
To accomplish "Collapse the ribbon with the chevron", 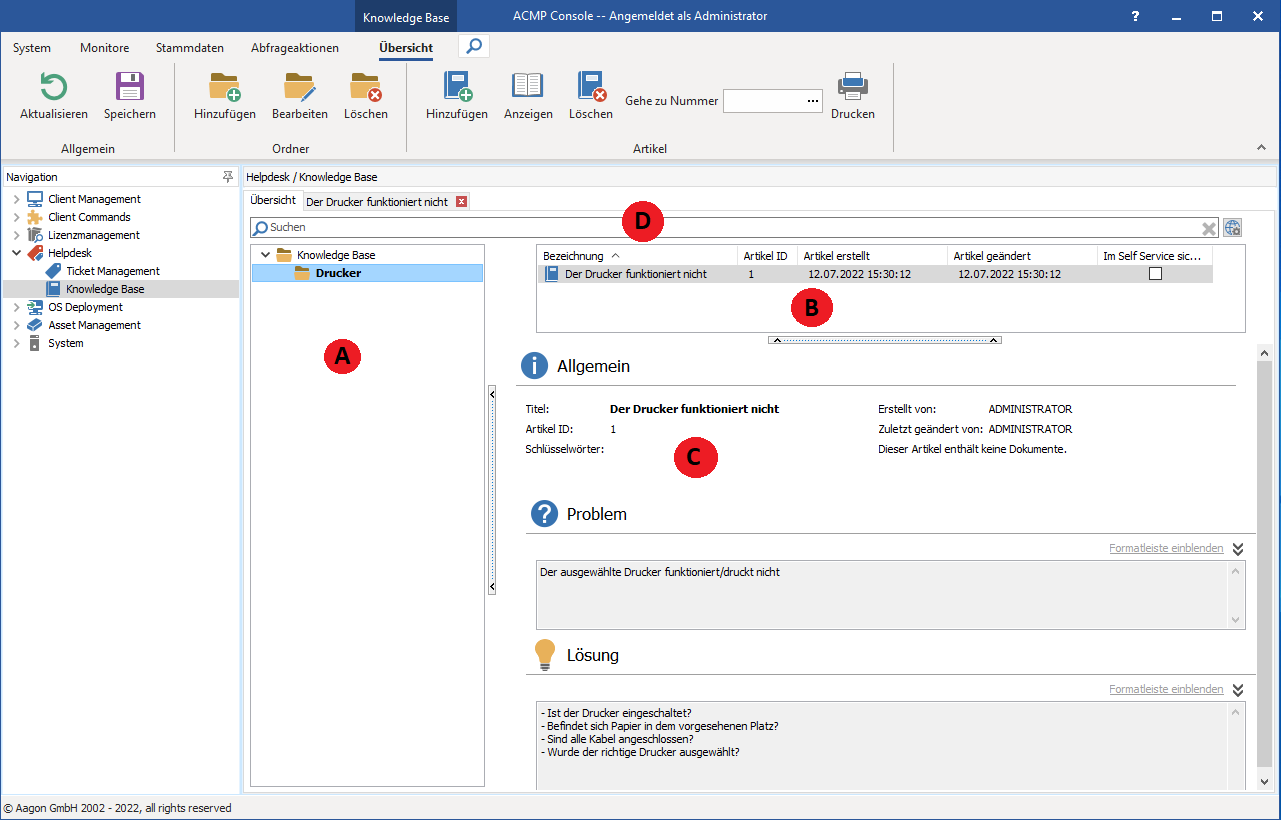I will click(1261, 148).
